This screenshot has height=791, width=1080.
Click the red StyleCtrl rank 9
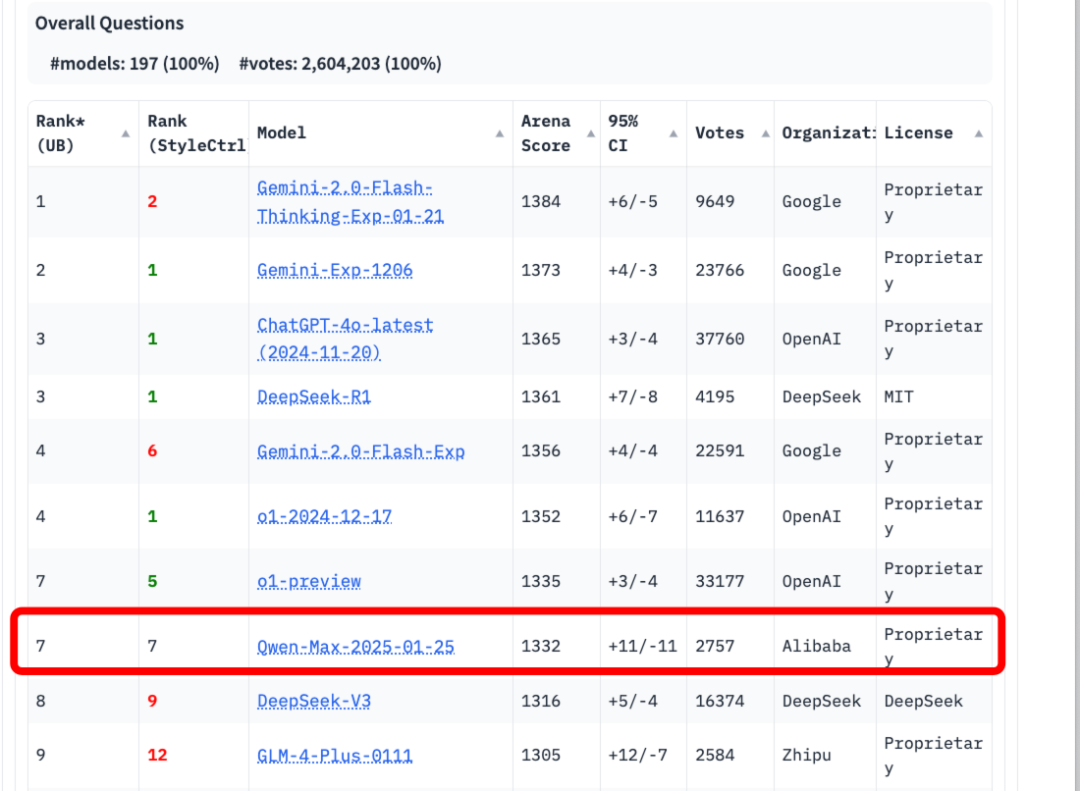[x=152, y=701]
